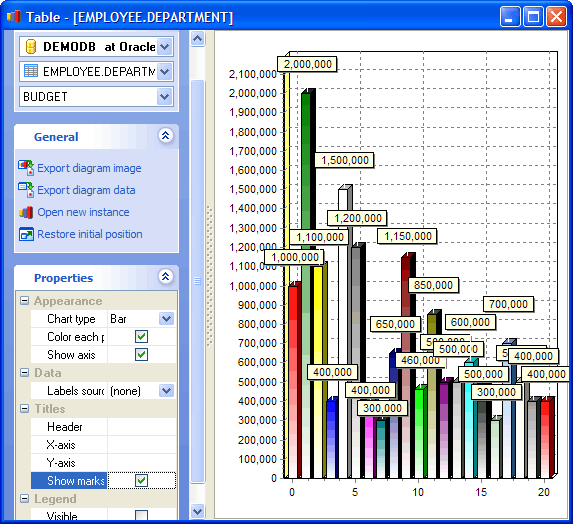Toggle the Show axis checkbox
The width and height of the screenshot is (573, 524).
pos(141,354)
